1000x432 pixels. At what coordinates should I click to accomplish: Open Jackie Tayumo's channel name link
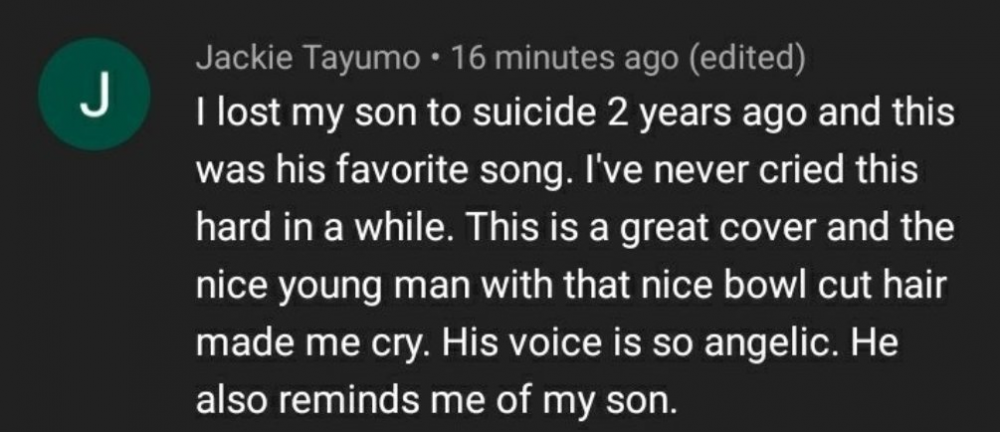(x=308, y=59)
